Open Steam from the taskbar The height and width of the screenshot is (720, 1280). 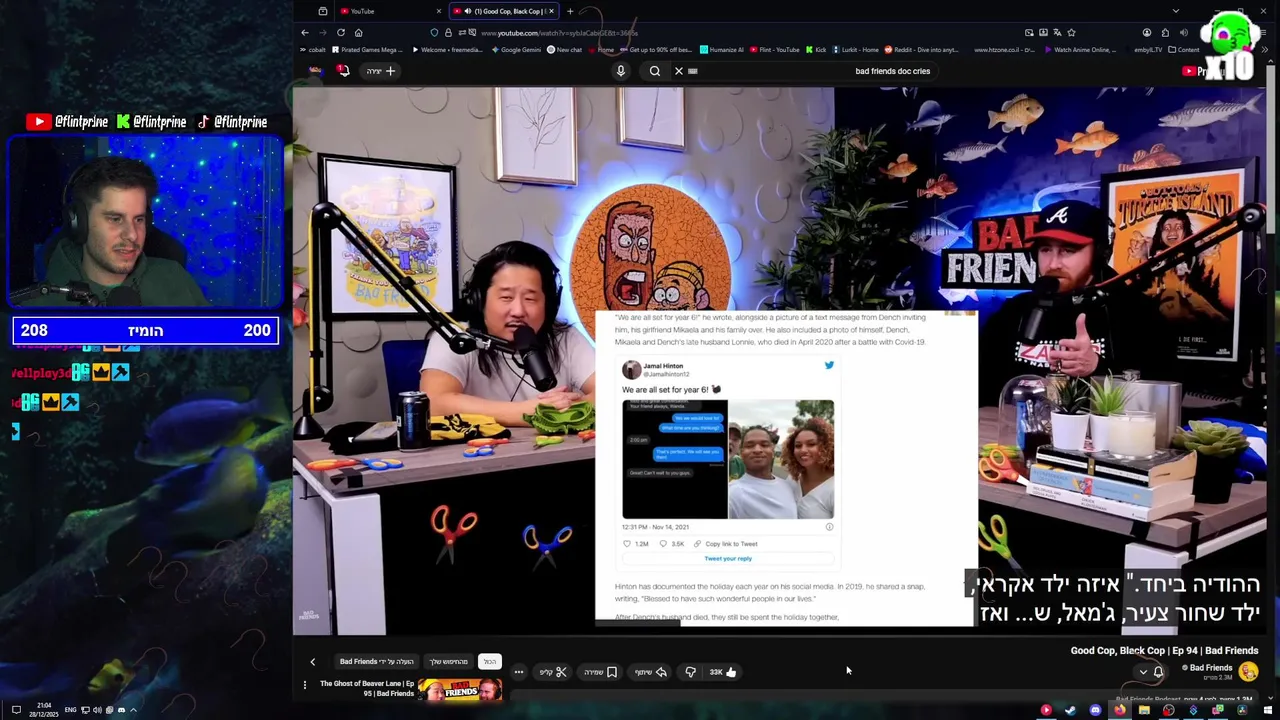click(1070, 710)
